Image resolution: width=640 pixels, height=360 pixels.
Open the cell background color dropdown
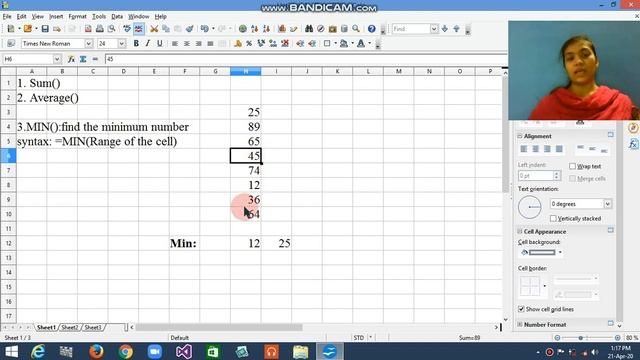[560, 252]
